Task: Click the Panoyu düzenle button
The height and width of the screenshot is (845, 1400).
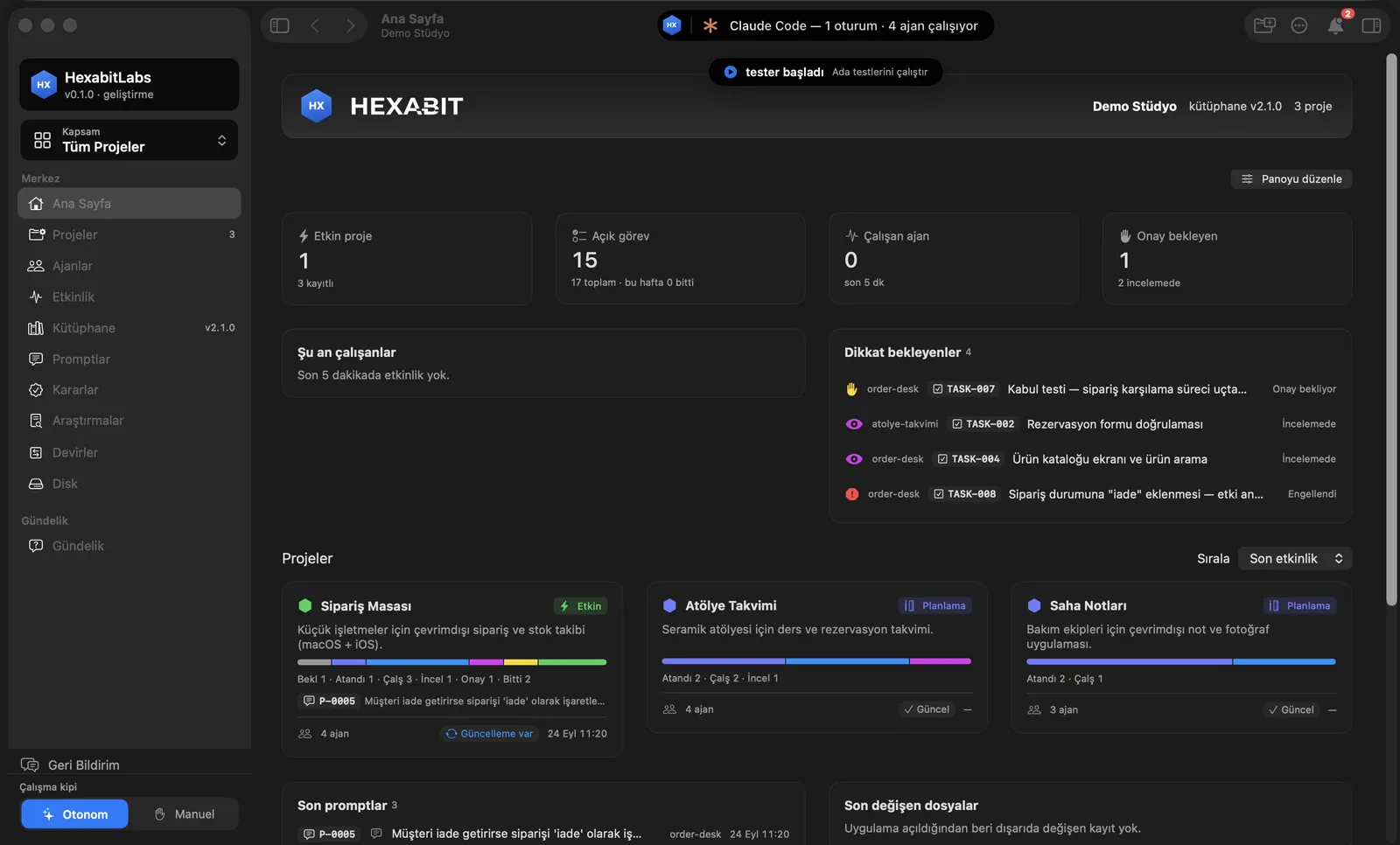Action: pos(1291,178)
